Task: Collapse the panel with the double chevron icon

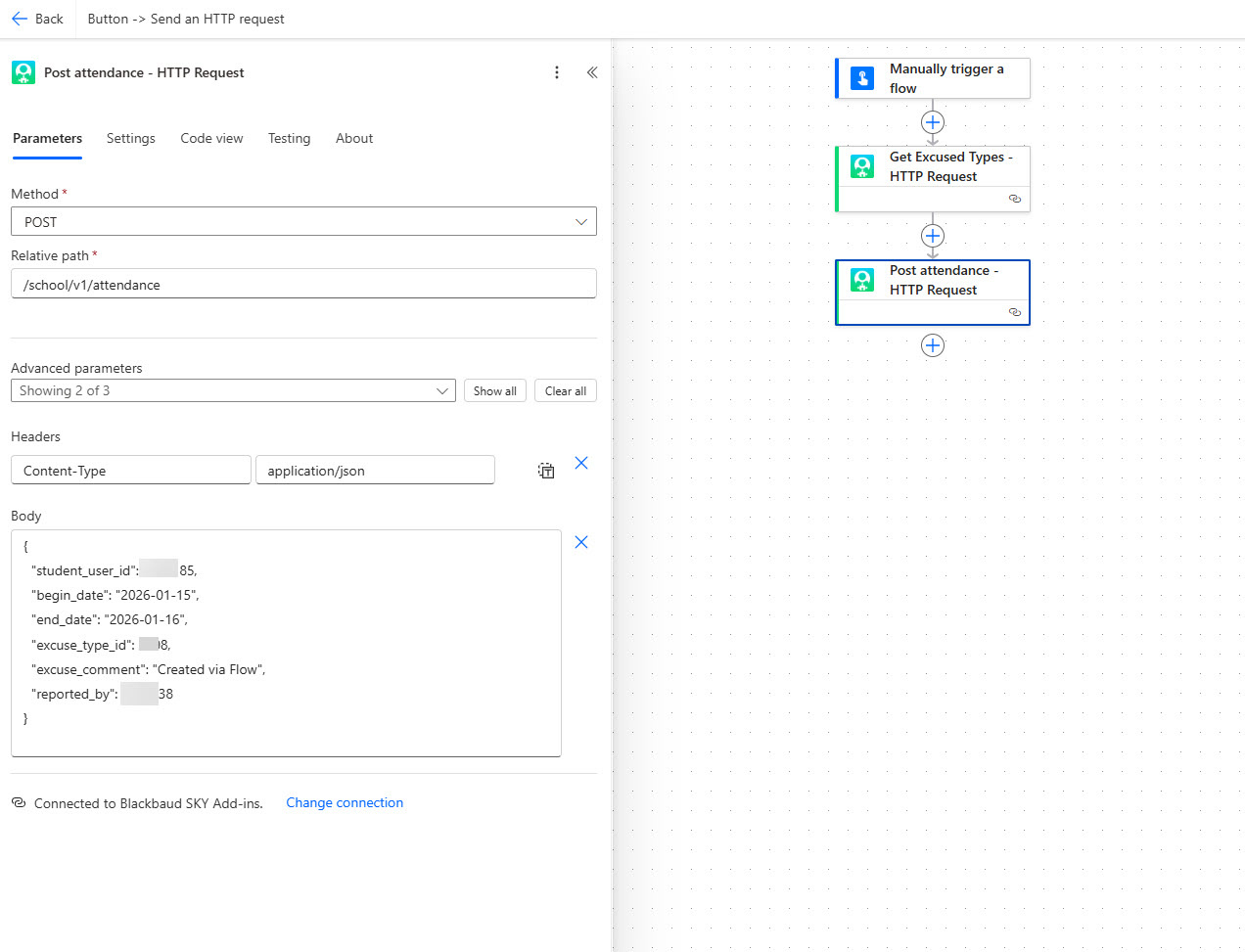Action: point(592,72)
